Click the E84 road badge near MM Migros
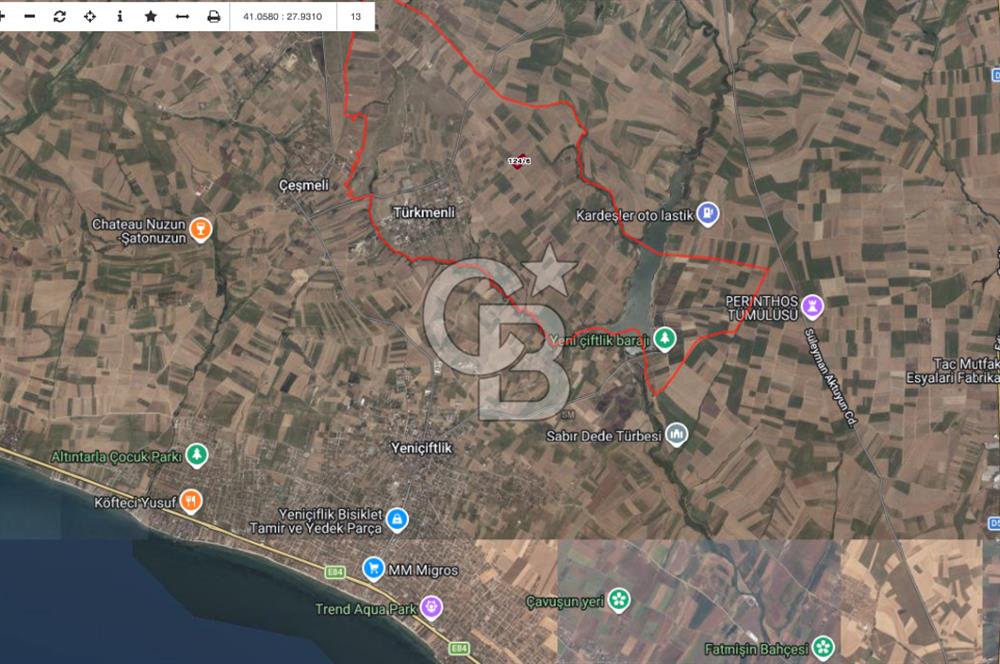This screenshot has height=664, width=1000. click(x=335, y=572)
